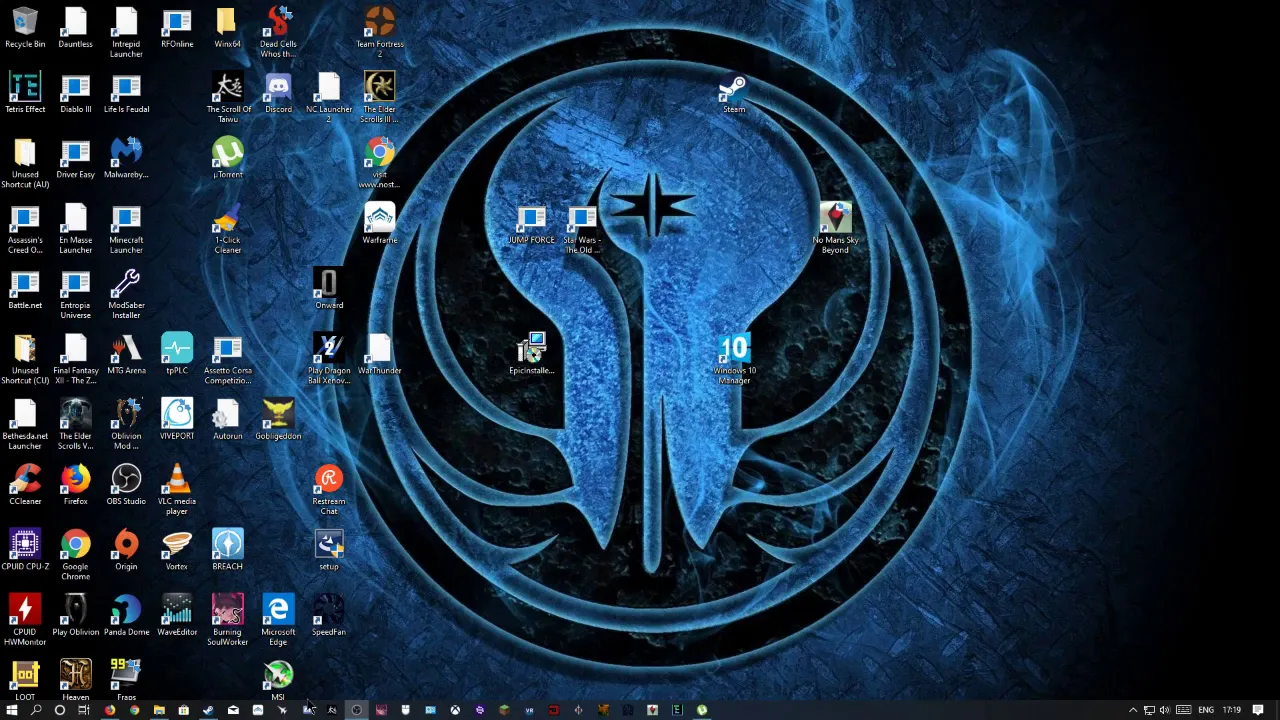Launch µTorrent from the desktop
This screenshot has height=720, width=1280.
[x=227, y=158]
